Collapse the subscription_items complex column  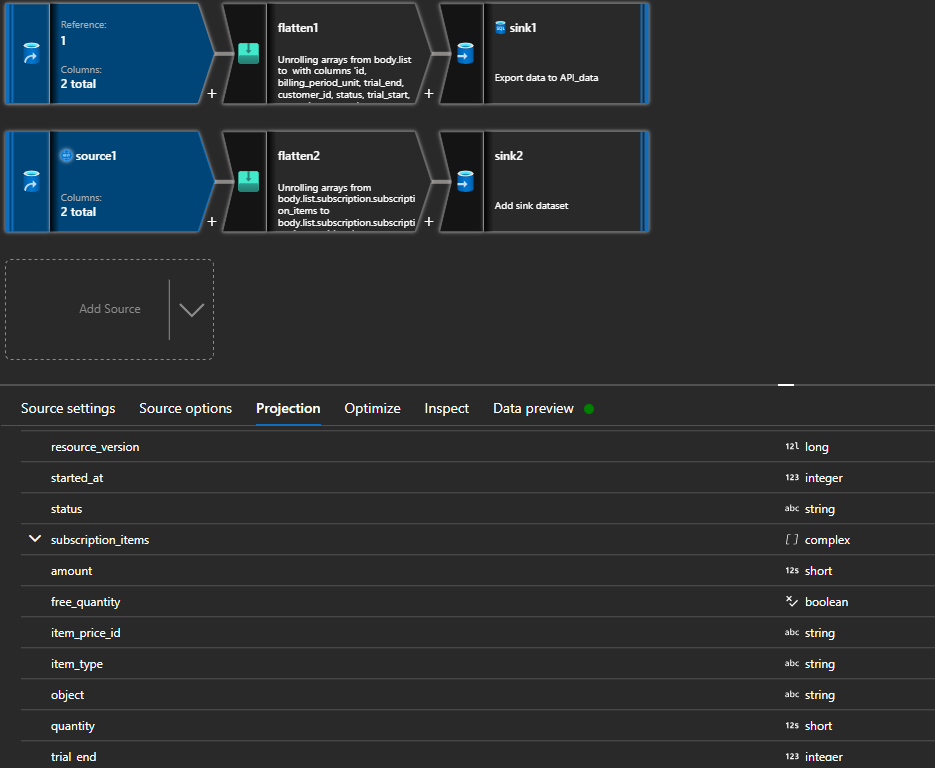35,538
